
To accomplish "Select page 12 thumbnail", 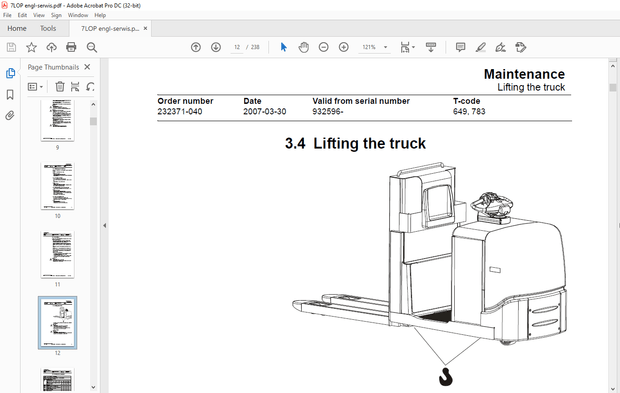I will coord(57,323).
